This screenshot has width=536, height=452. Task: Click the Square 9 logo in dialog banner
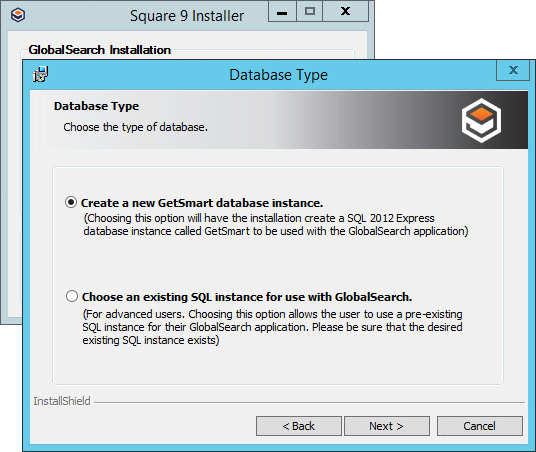(481, 120)
